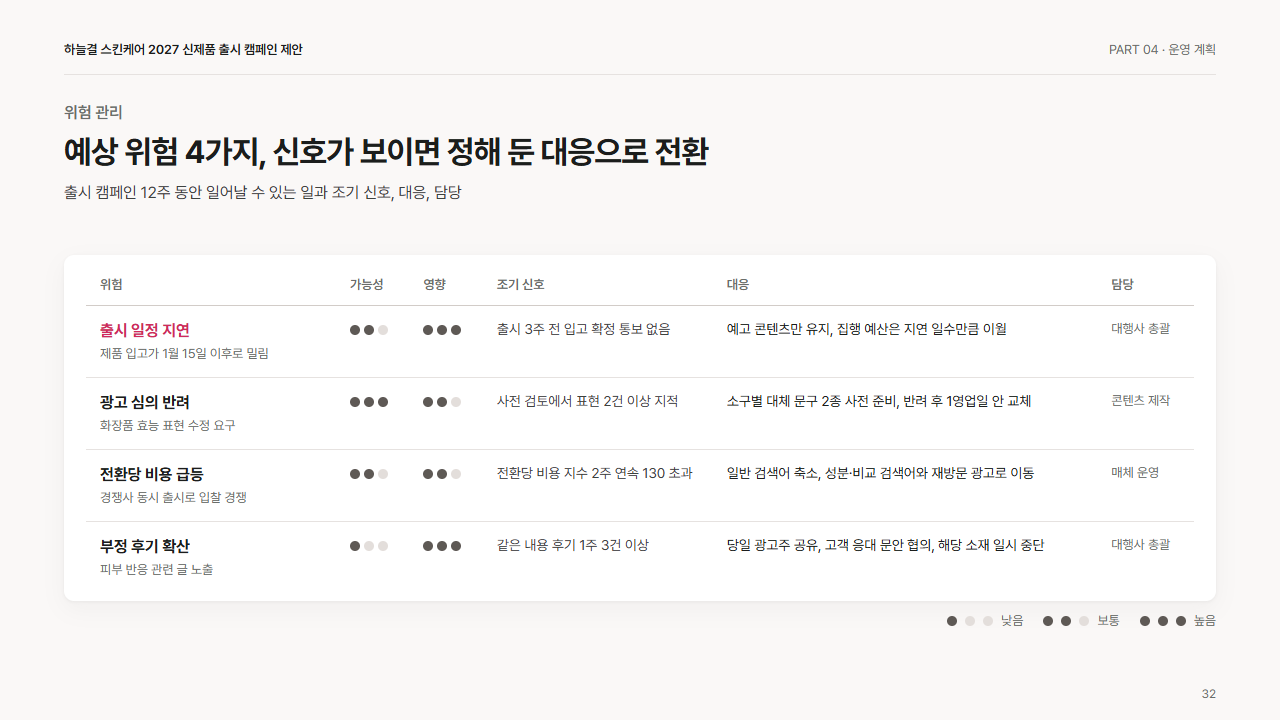Select the owner "매체 운영"

[x=1135, y=472]
